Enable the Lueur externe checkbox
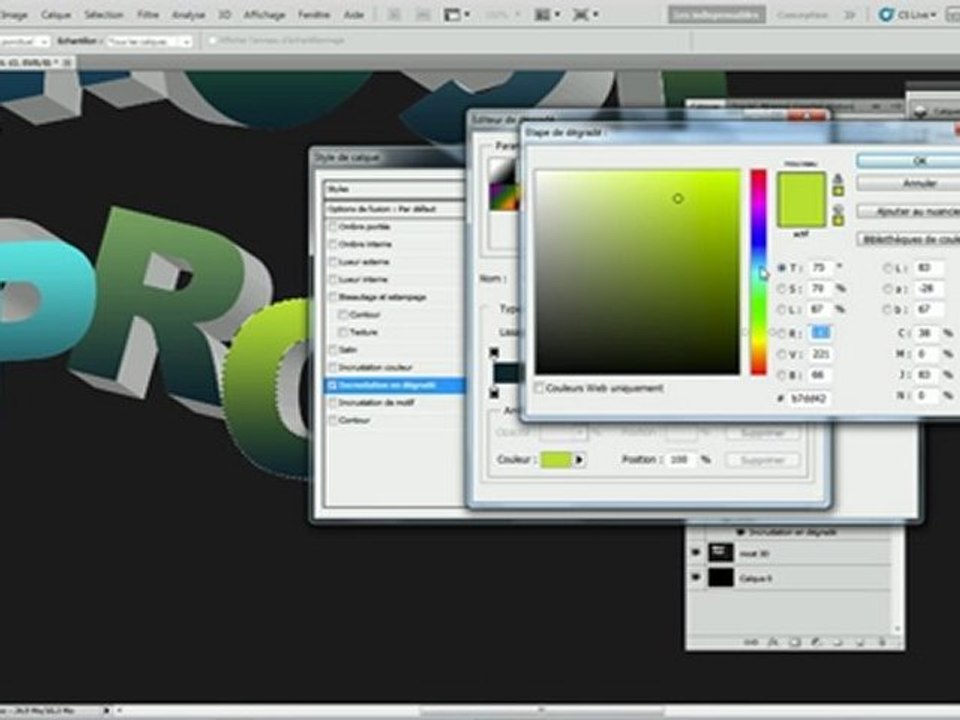This screenshot has height=720, width=960. [333, 261]
